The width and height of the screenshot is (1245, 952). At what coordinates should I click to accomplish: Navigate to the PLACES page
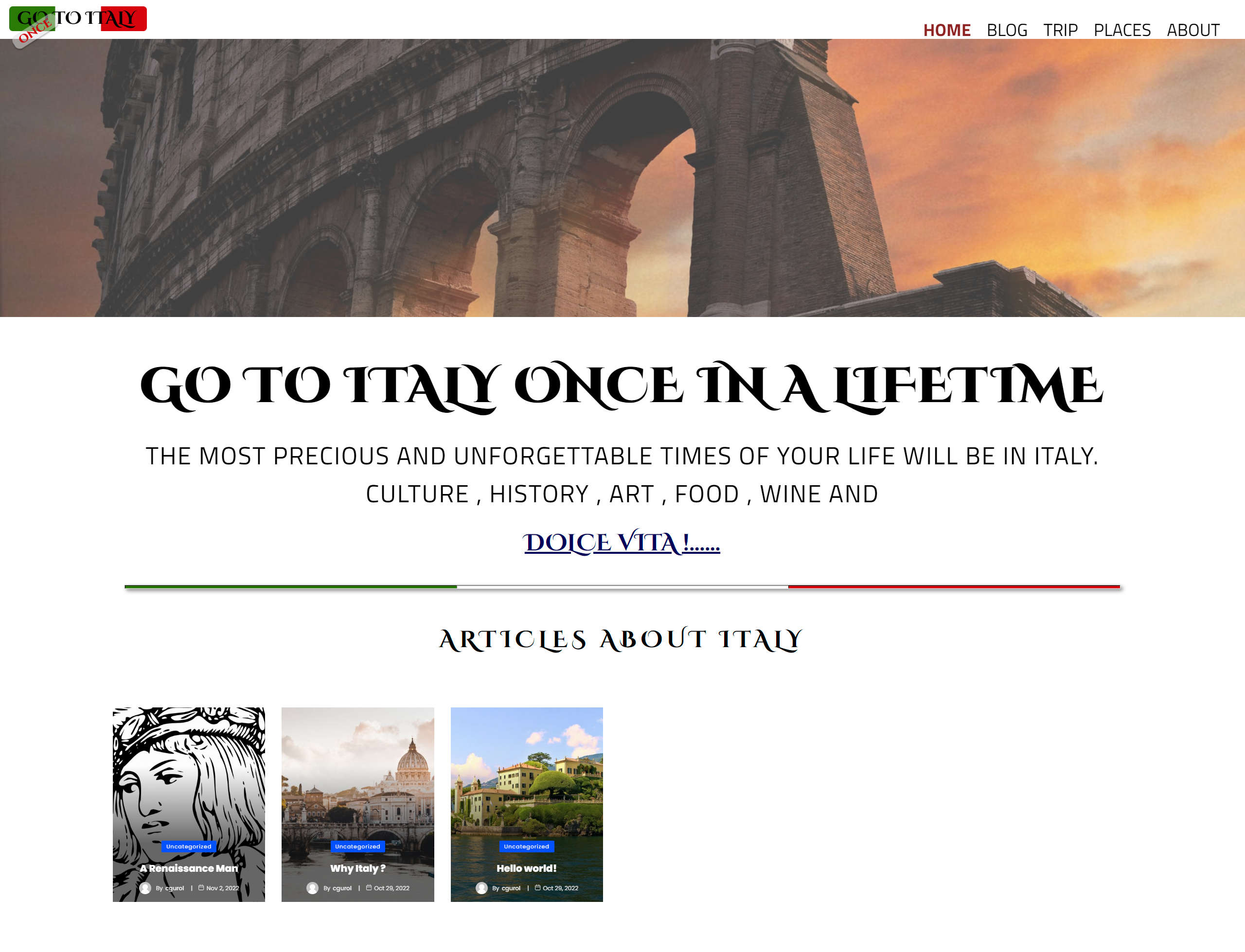[x=1121, y=30]
